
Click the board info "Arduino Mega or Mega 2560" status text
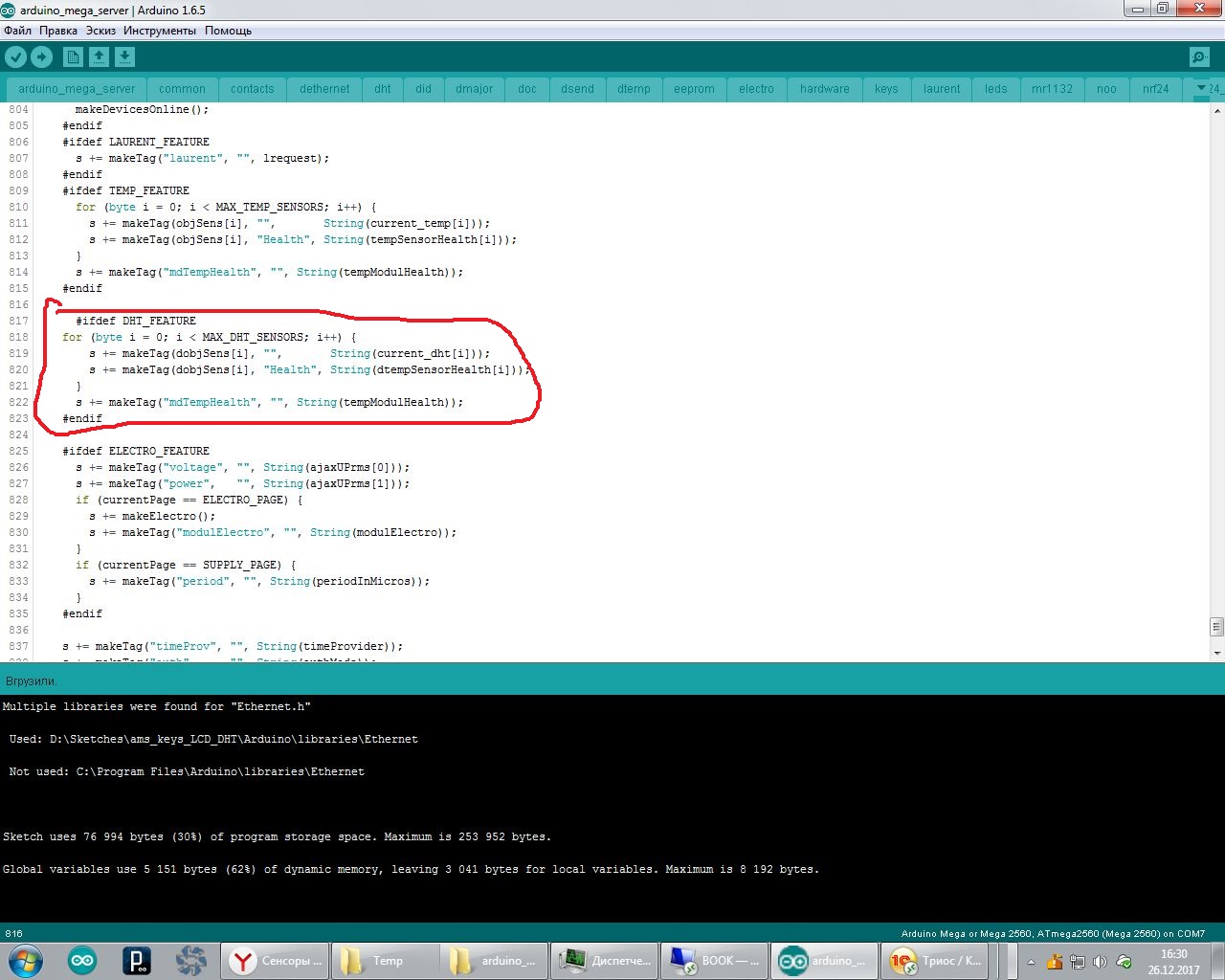1053,934
